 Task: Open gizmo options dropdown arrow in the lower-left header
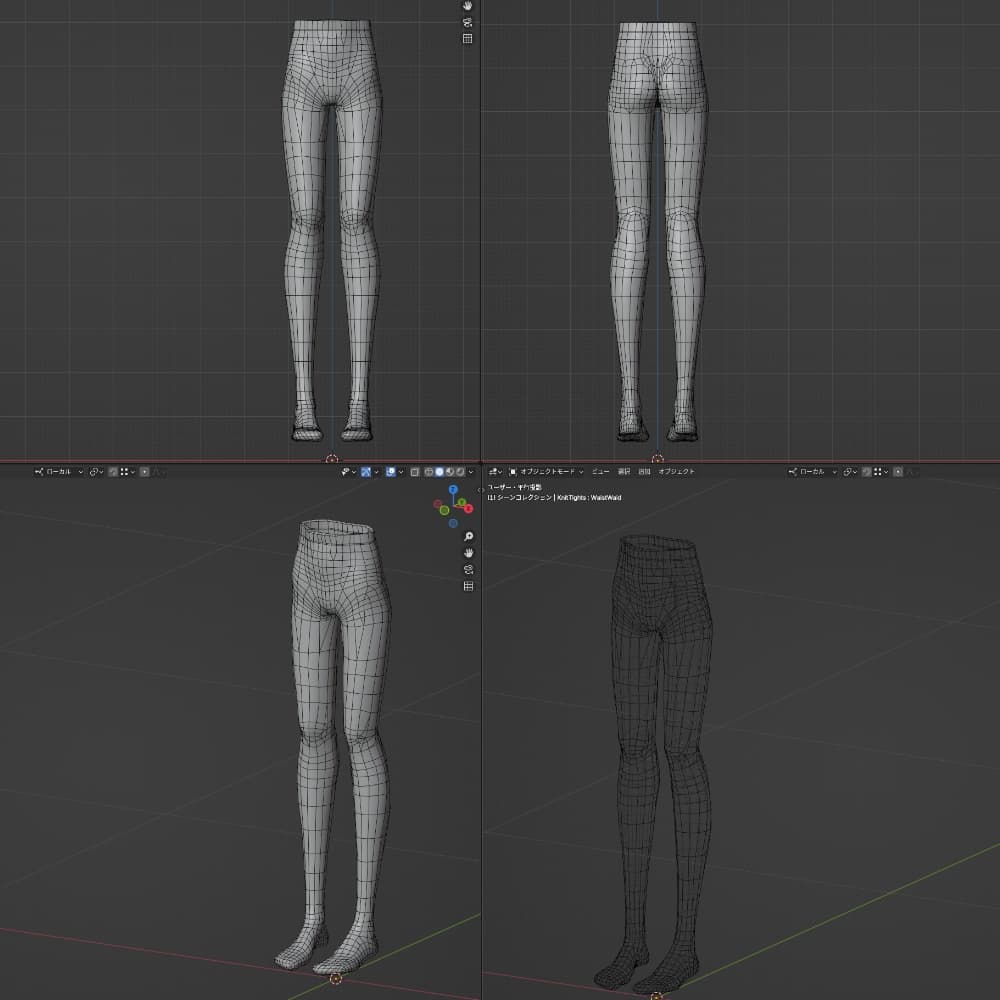(x=376, y=472)
